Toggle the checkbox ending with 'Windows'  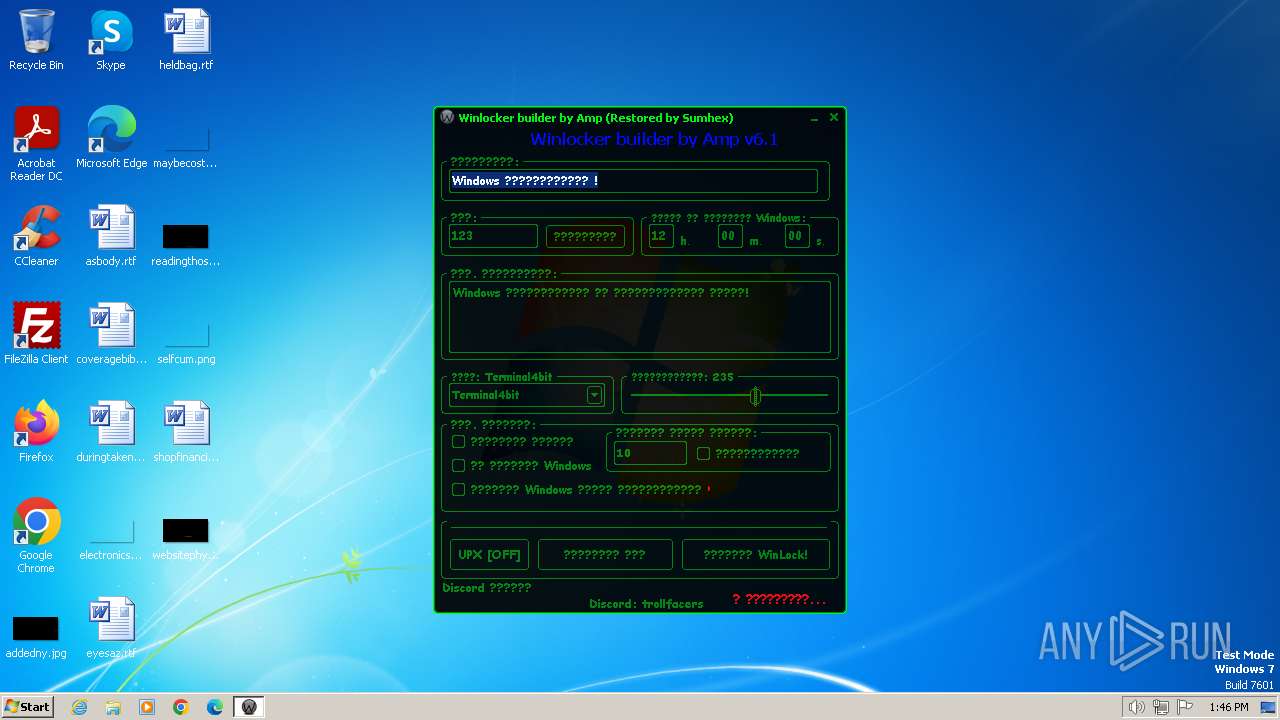tap(459, 465)
